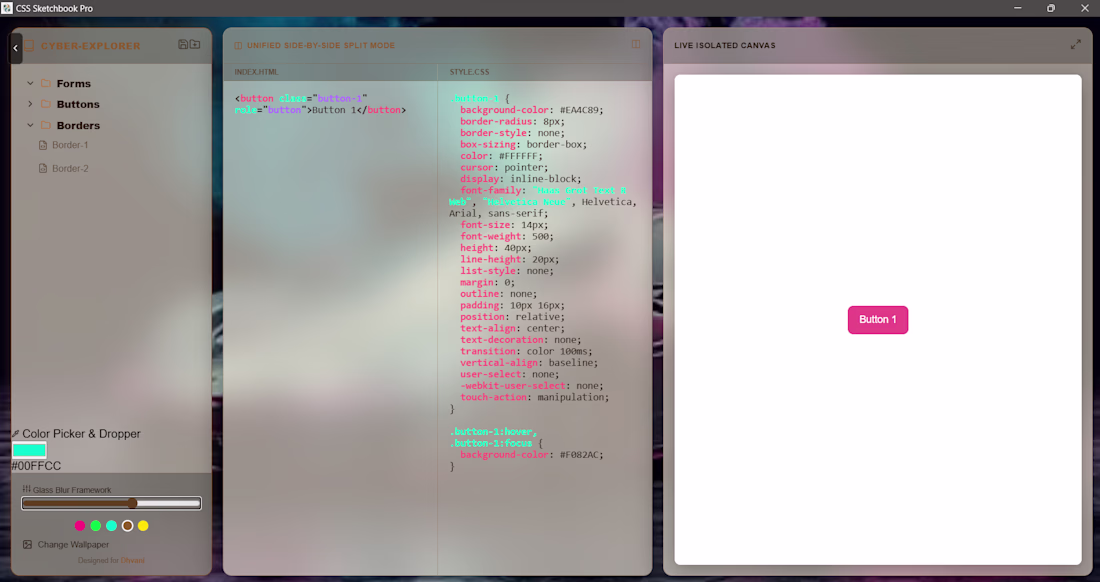The width and height of the screenshot is (1100, 582).
Task: Select the brown theme color dot
Action: 128,526
